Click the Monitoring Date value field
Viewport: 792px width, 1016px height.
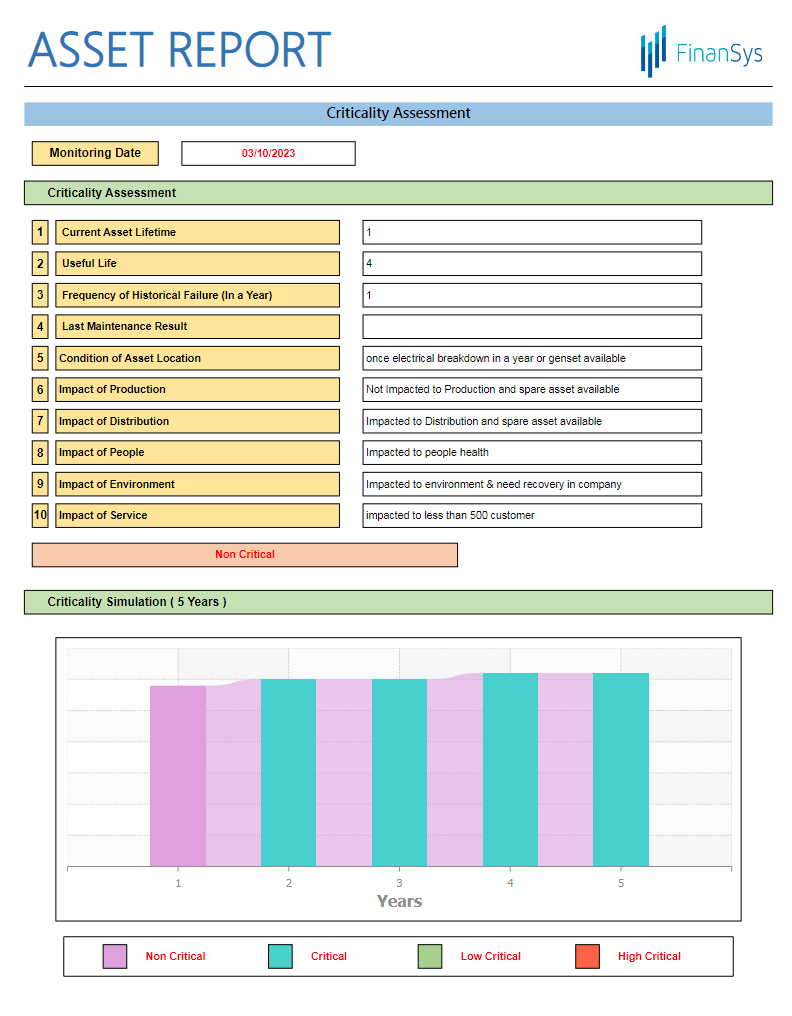coord(268,154)
